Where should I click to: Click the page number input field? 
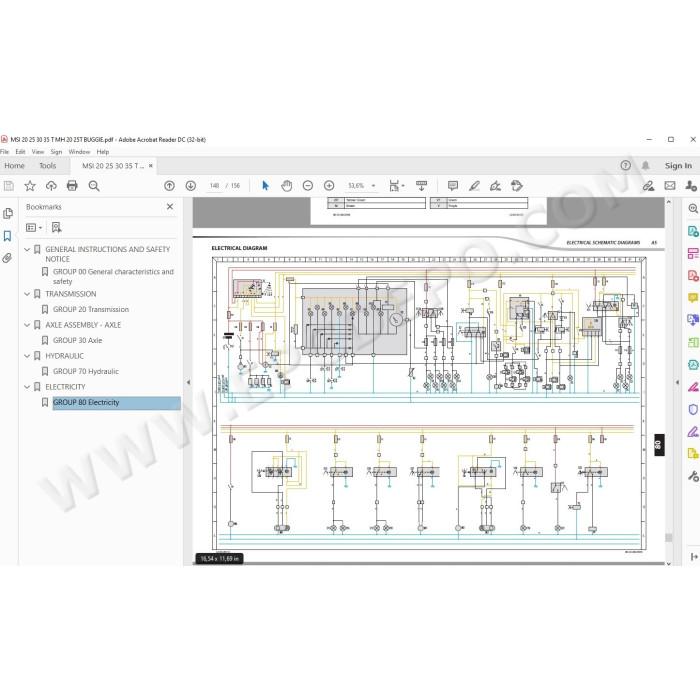pyautogui.click(x=215, y=186)
